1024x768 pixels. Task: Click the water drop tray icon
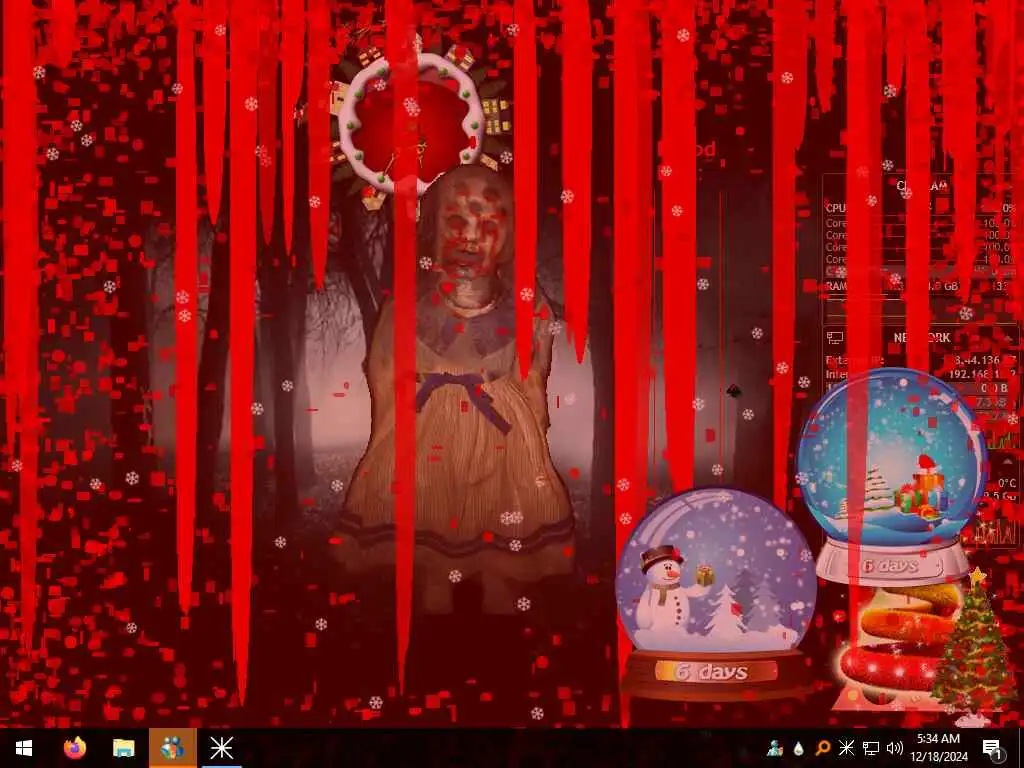coord(798,748)
